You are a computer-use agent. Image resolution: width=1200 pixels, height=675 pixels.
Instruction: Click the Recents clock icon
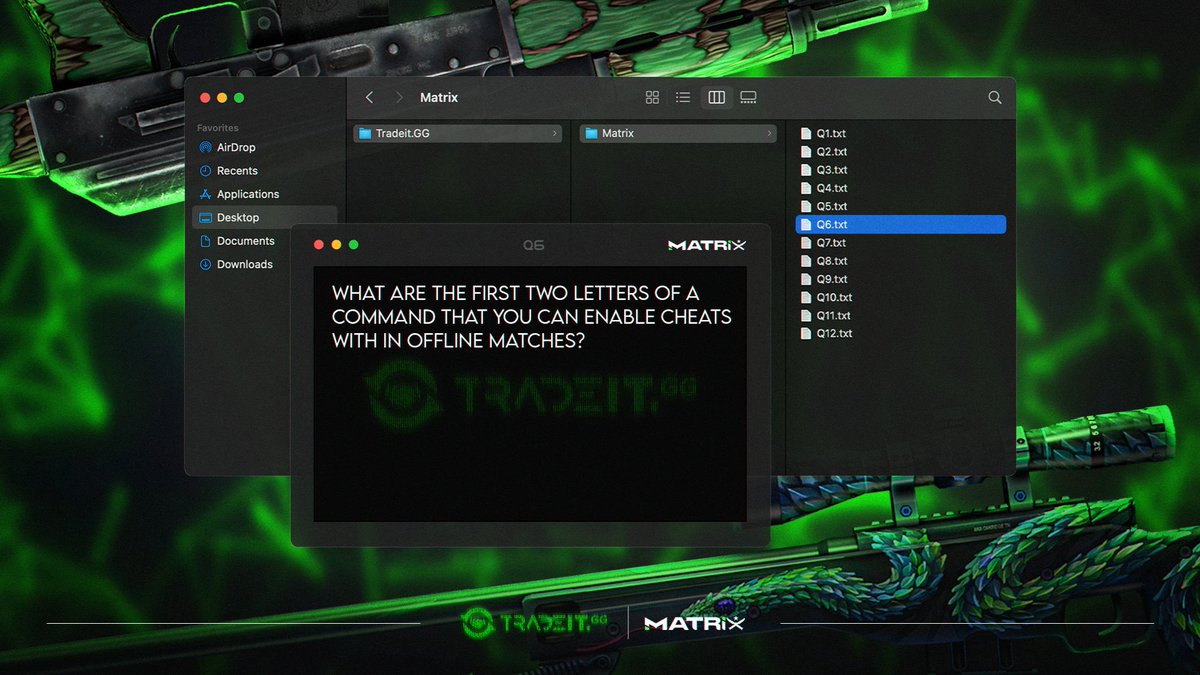206,171
